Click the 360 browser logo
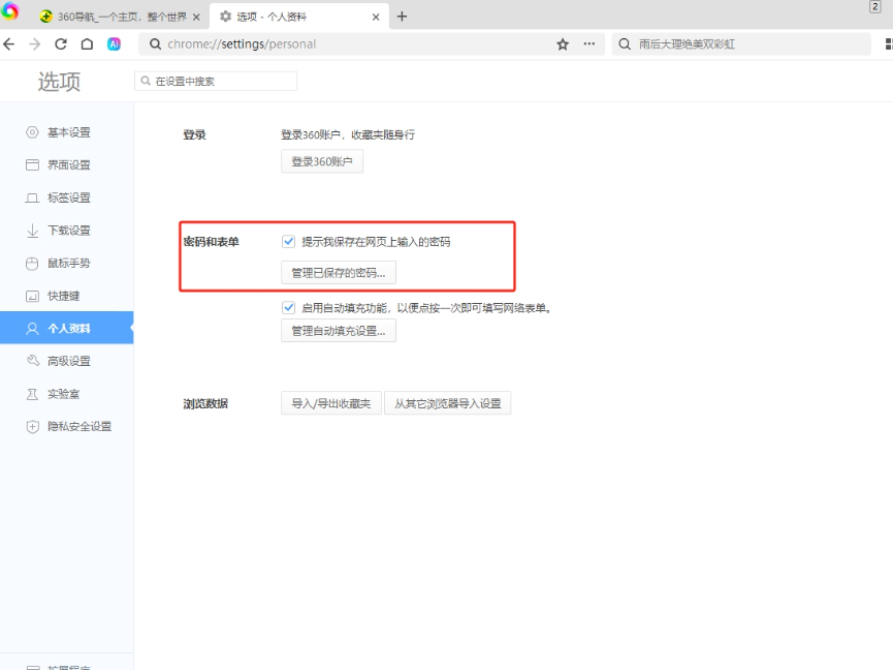Viewport: 893px width, 670px height. point(10,11)
